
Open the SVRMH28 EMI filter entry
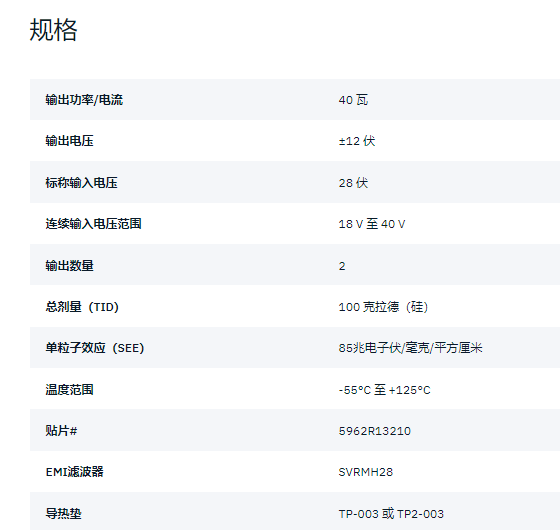click(x=366, y=472)
